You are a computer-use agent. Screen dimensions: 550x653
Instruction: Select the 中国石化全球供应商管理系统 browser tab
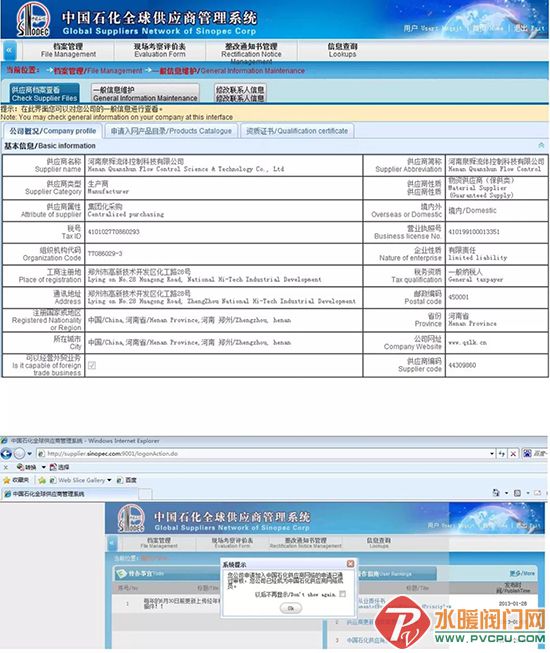pyautogui.click(x=70, y=494)
